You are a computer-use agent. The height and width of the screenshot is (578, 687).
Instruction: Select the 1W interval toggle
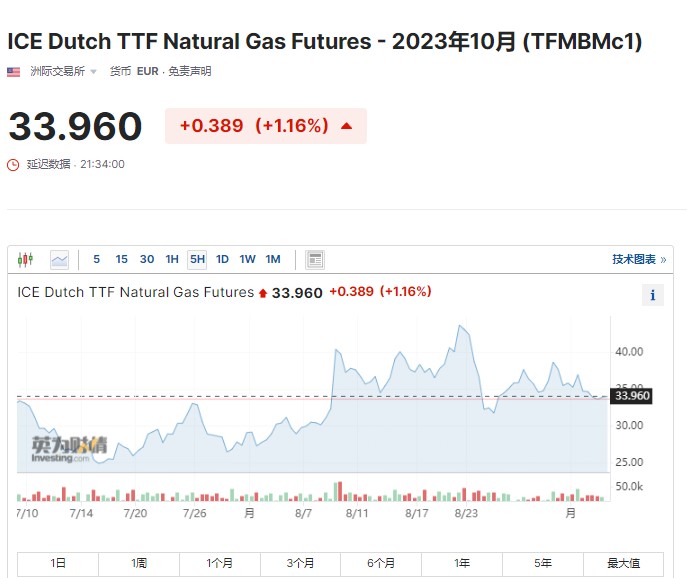pos(248,259)
